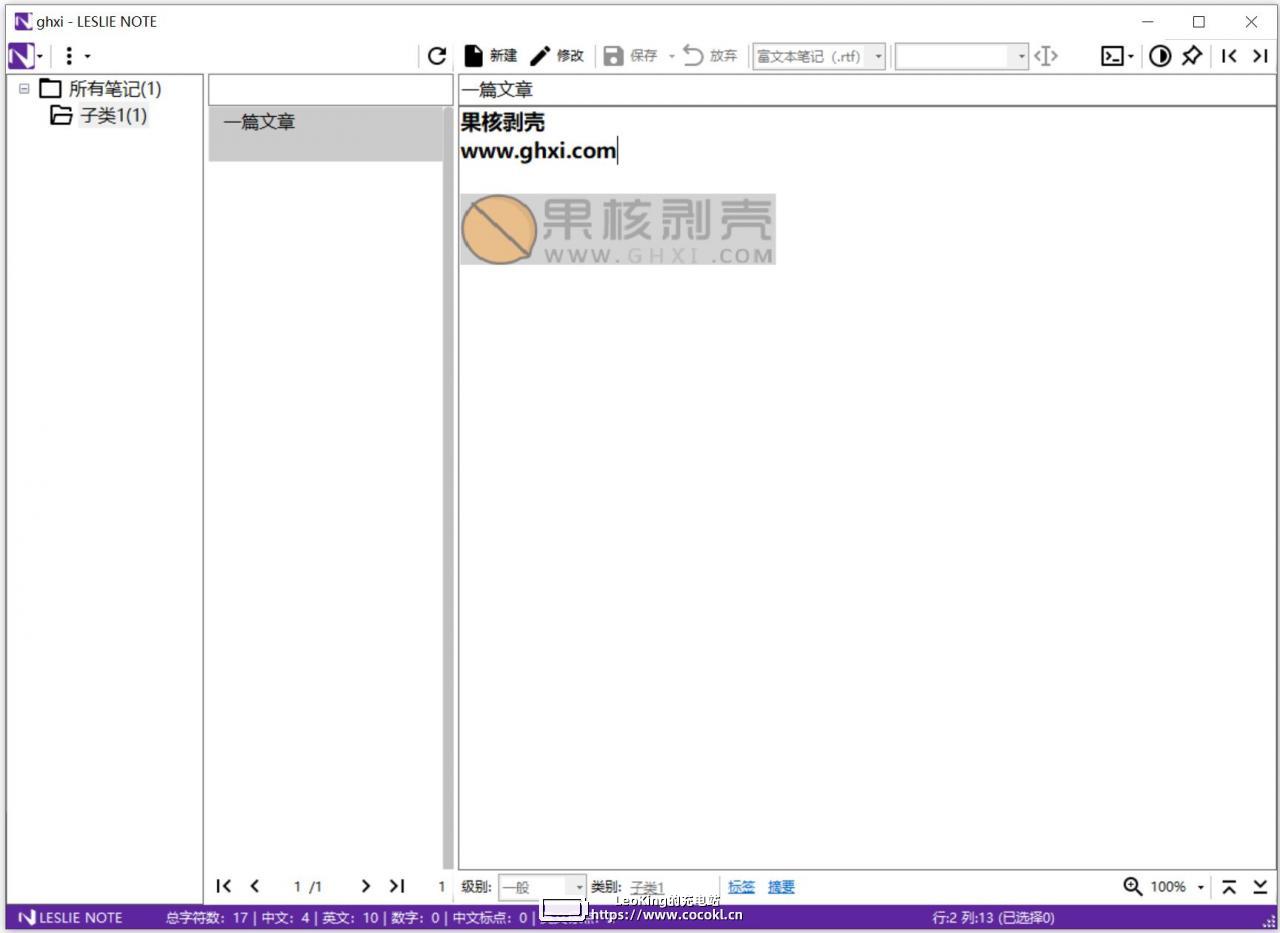The height and width of the screenshot is (933, 1280).
Task: Click the note title field 一篇文章
Action: coord(866,90)
